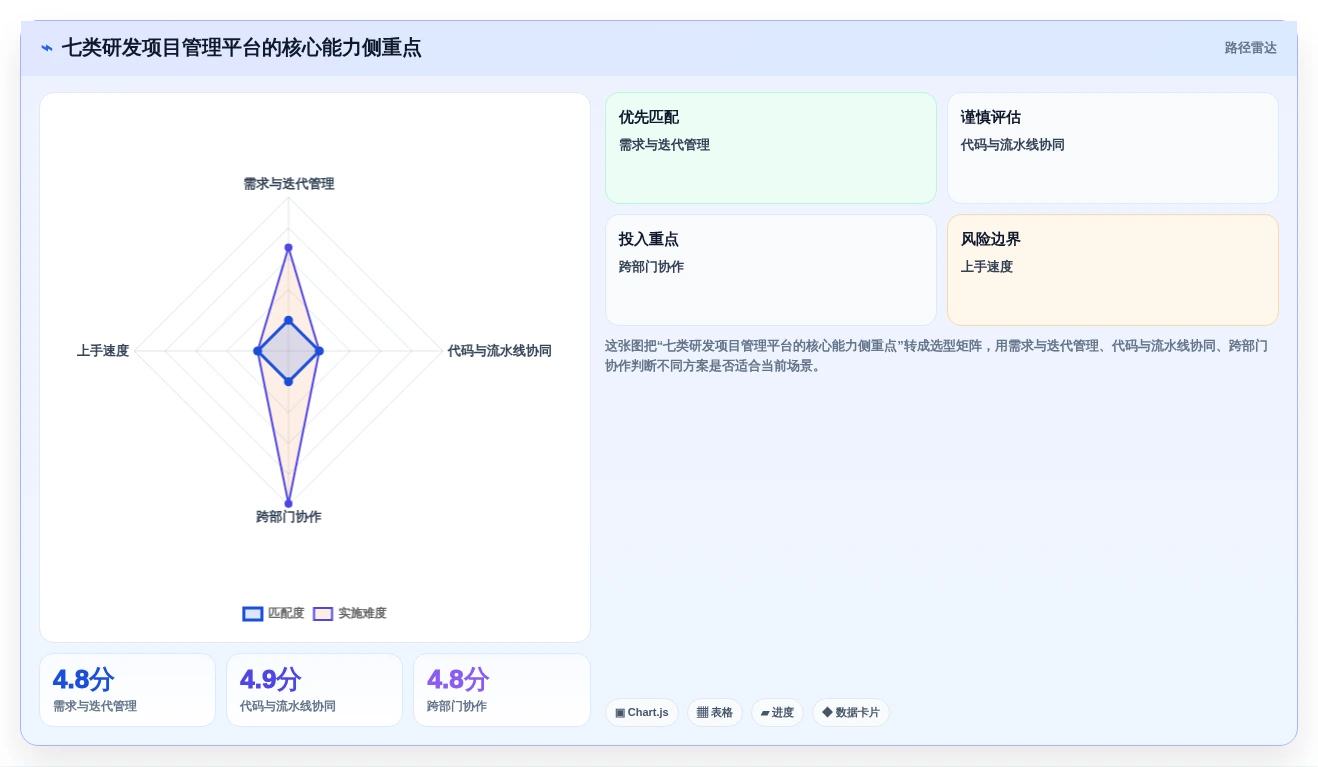Image resolution: width=1318 pixels, height=767 pixels.
Task: Click the 上手速度 radar axis label
Action: pos(103,351)
